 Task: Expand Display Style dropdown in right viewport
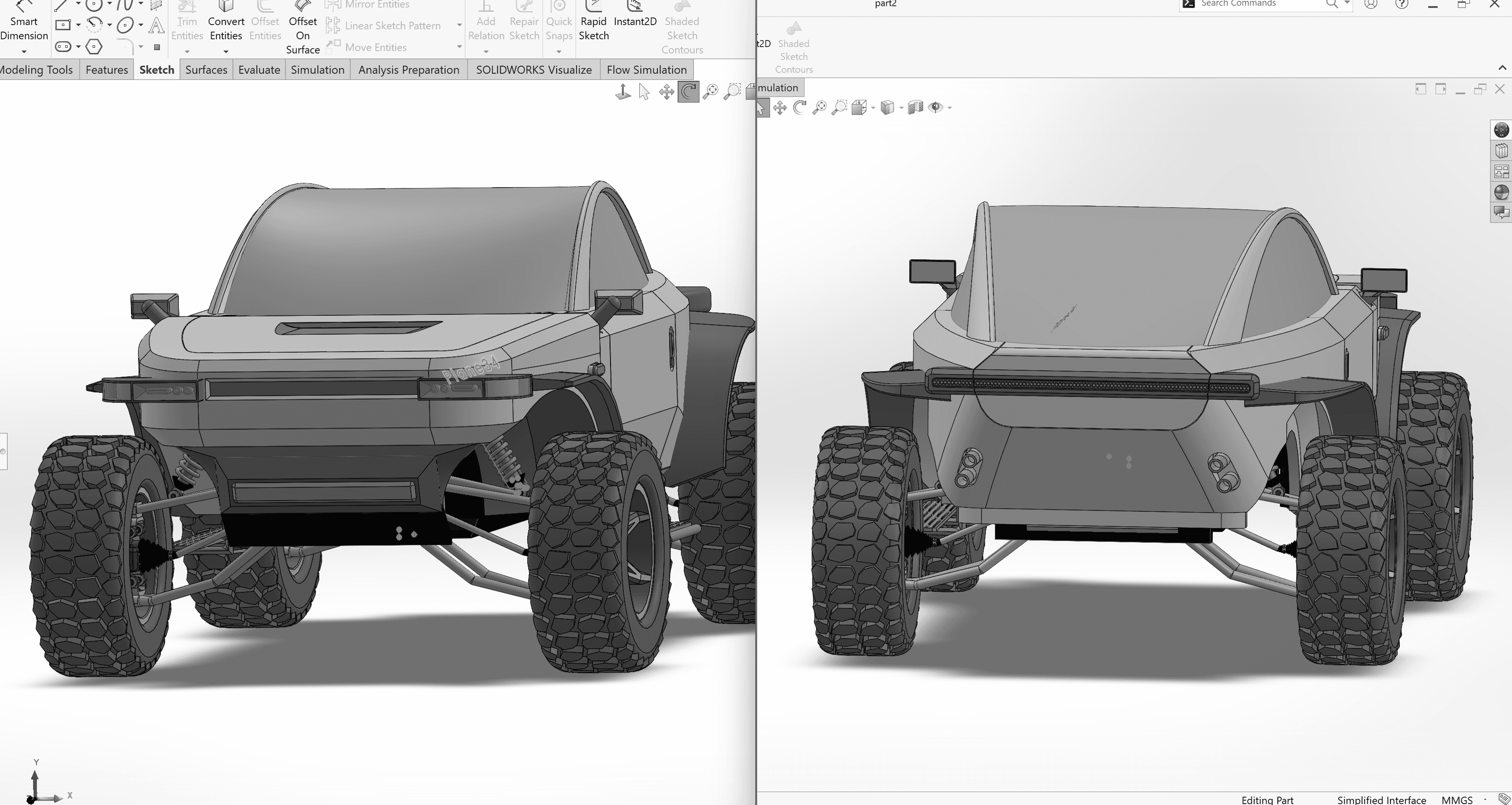901,108
